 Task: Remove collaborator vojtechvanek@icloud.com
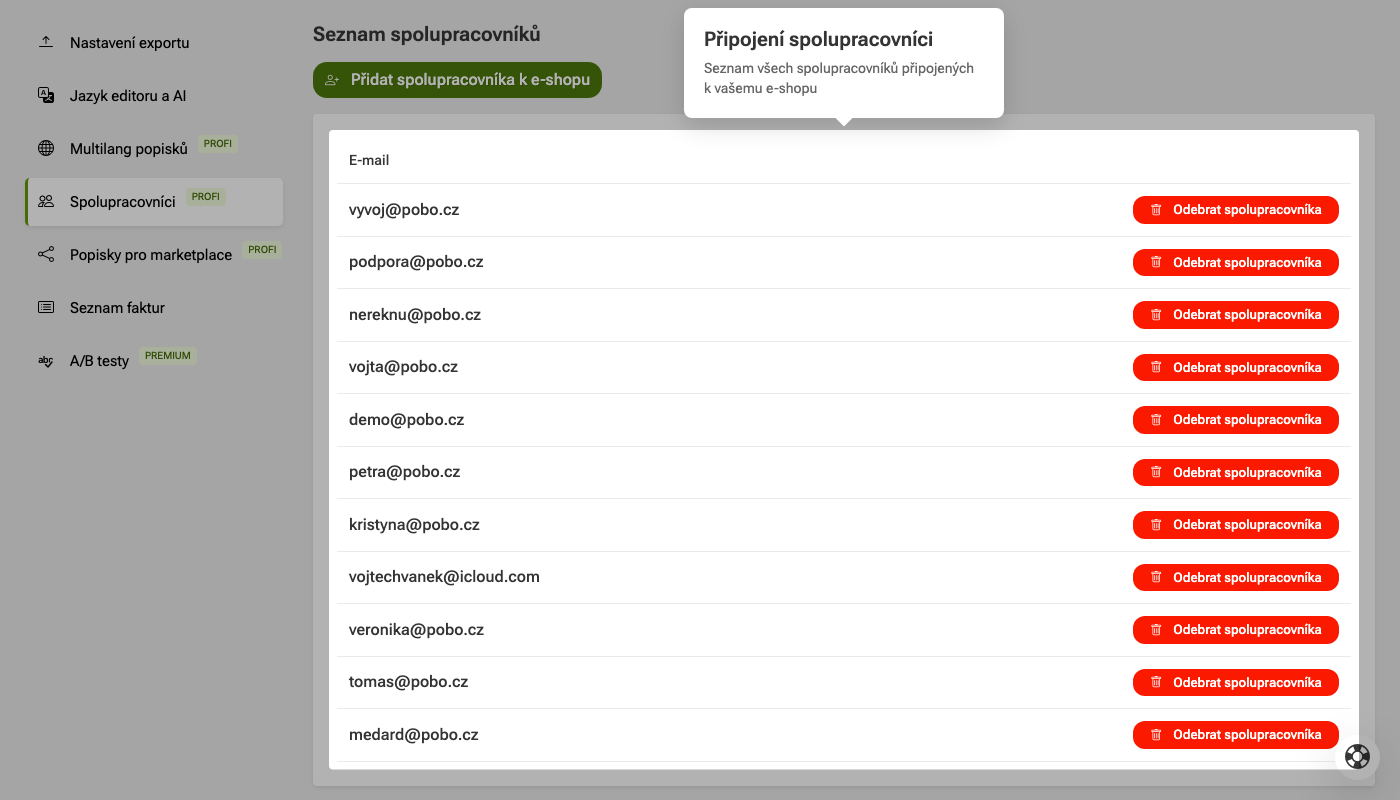[x=1235, y=578]
